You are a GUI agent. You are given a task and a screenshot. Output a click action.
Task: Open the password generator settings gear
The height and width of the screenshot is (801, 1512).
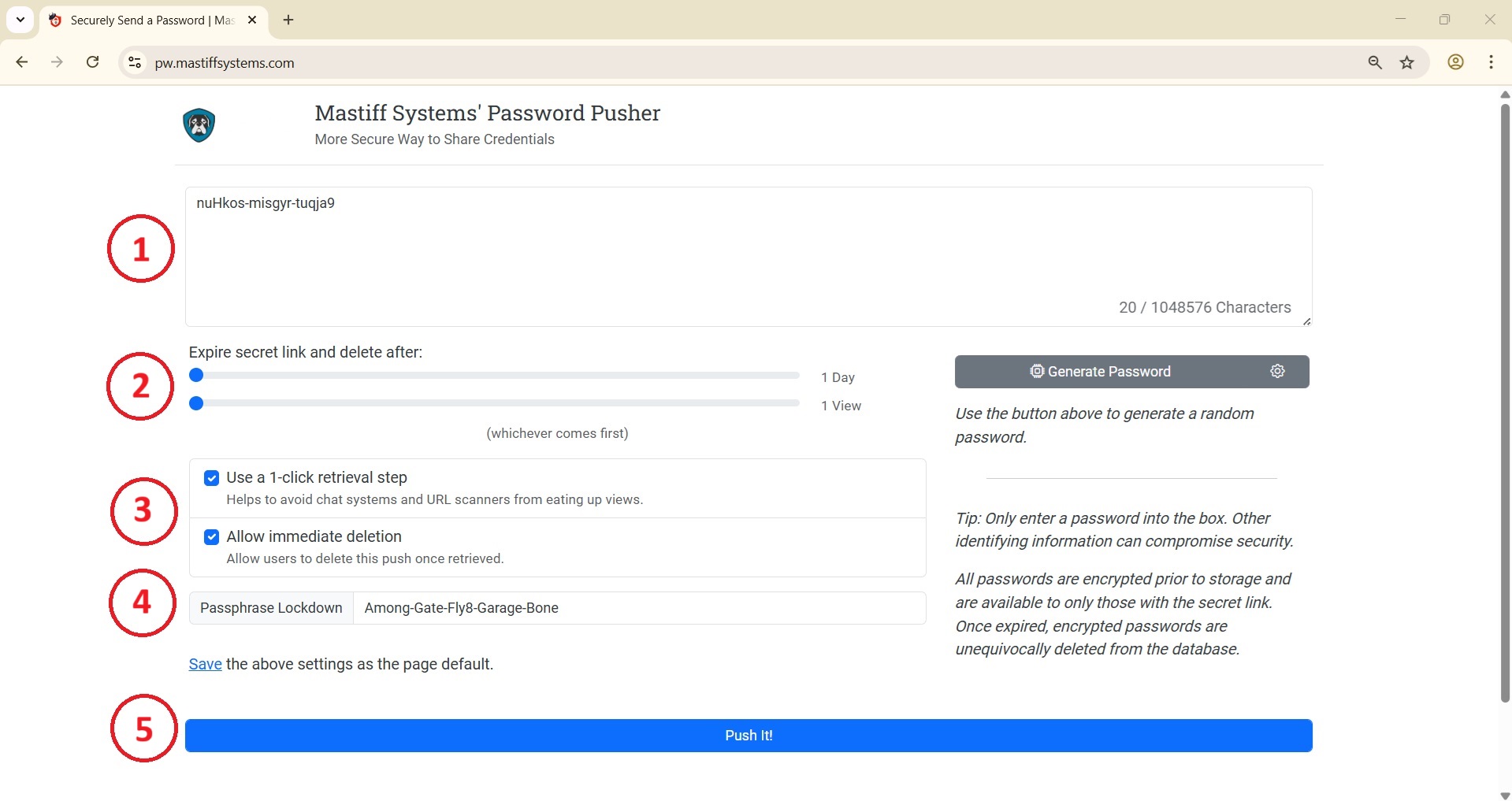(1277, 371)
